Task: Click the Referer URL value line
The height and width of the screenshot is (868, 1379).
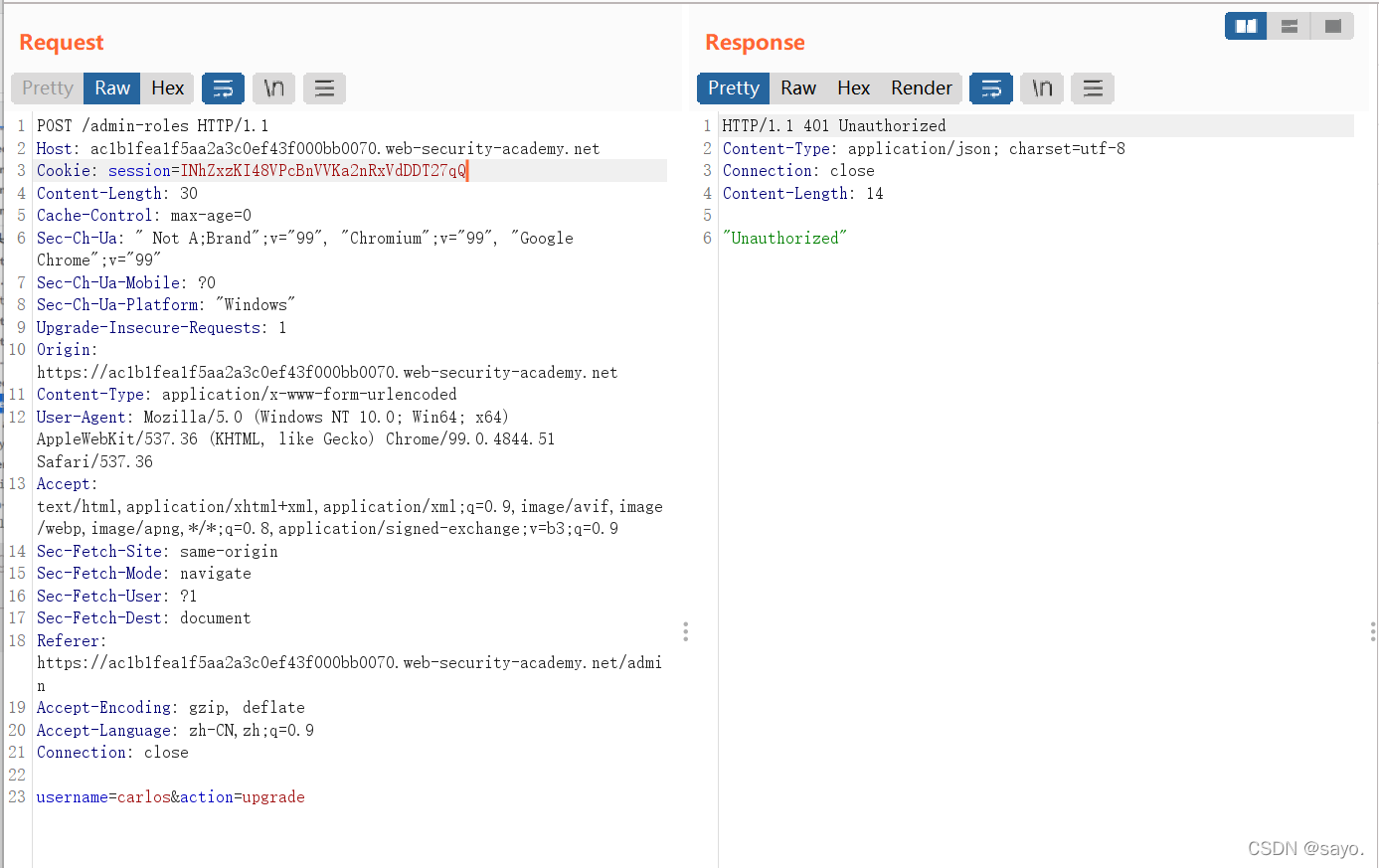Action: pos(349,663)
